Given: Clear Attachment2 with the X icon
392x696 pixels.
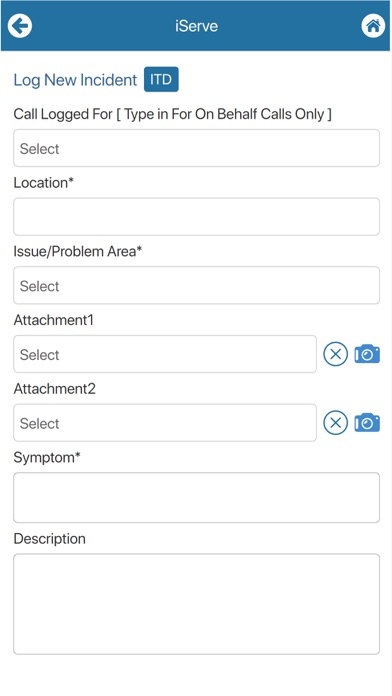Looking at the screenshot, I should 336,423.
